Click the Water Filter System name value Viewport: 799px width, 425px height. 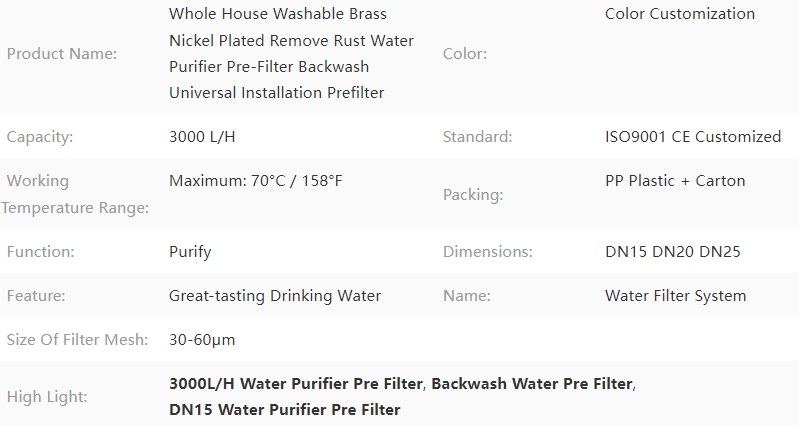(676, 296)
